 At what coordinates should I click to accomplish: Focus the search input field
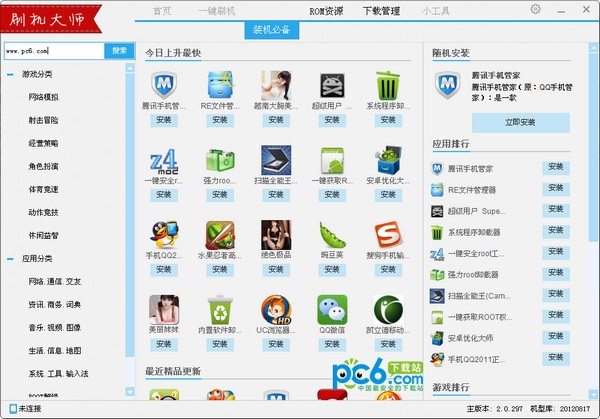54,51
